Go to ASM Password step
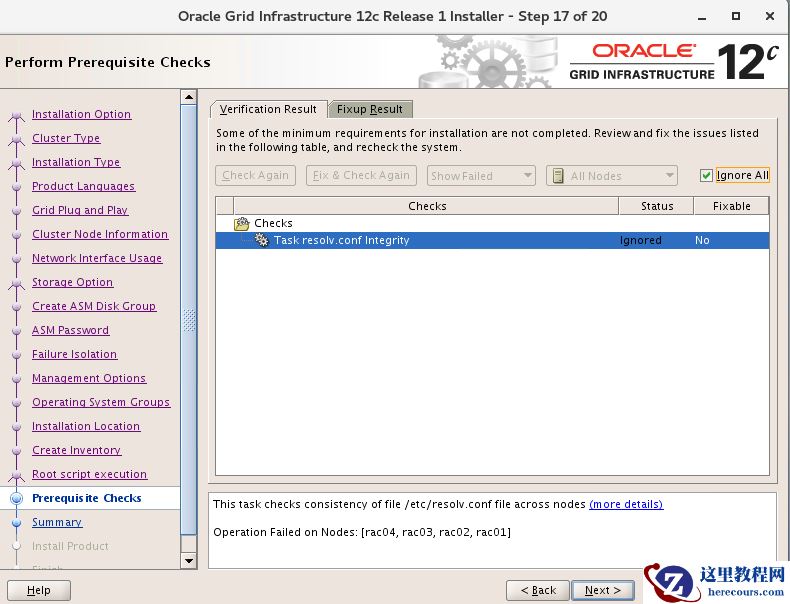This screenshot has width=790, height=604. coord(71,330)
